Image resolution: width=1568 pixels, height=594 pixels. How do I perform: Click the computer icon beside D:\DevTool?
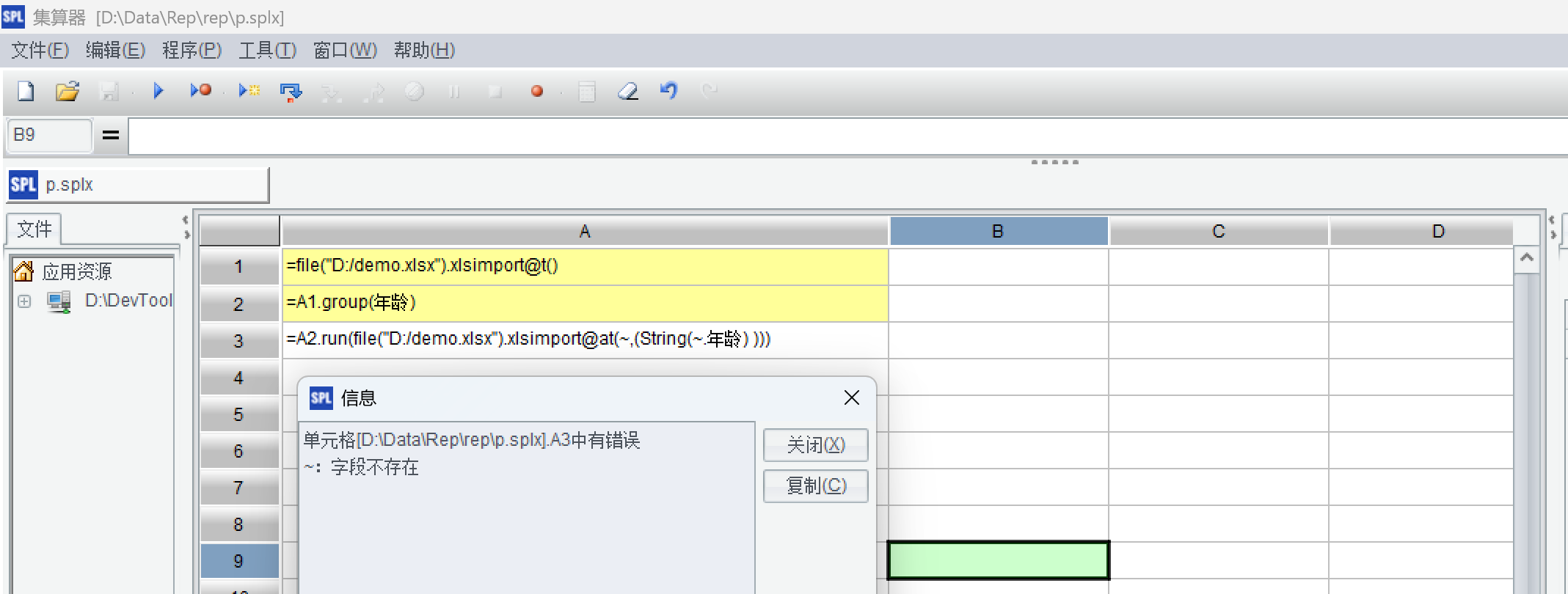(x=59, y=301)
